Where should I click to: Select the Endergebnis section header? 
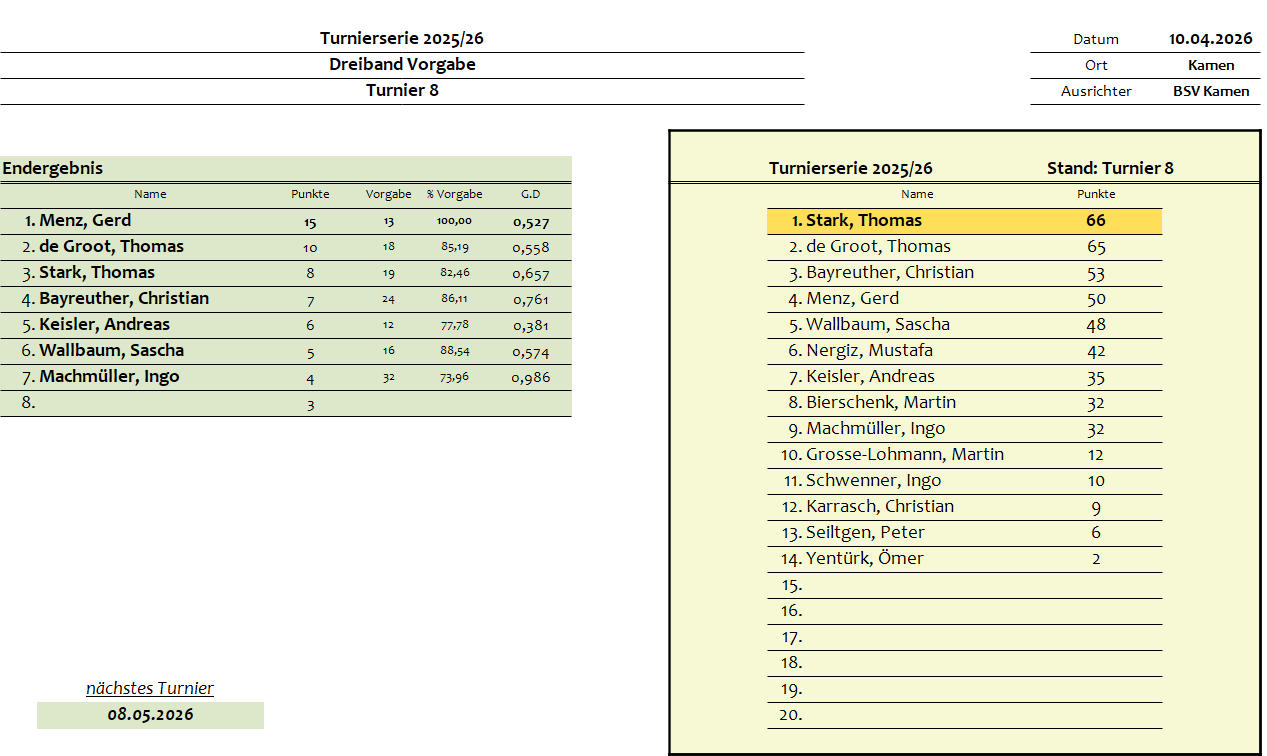tap(52, 168)
